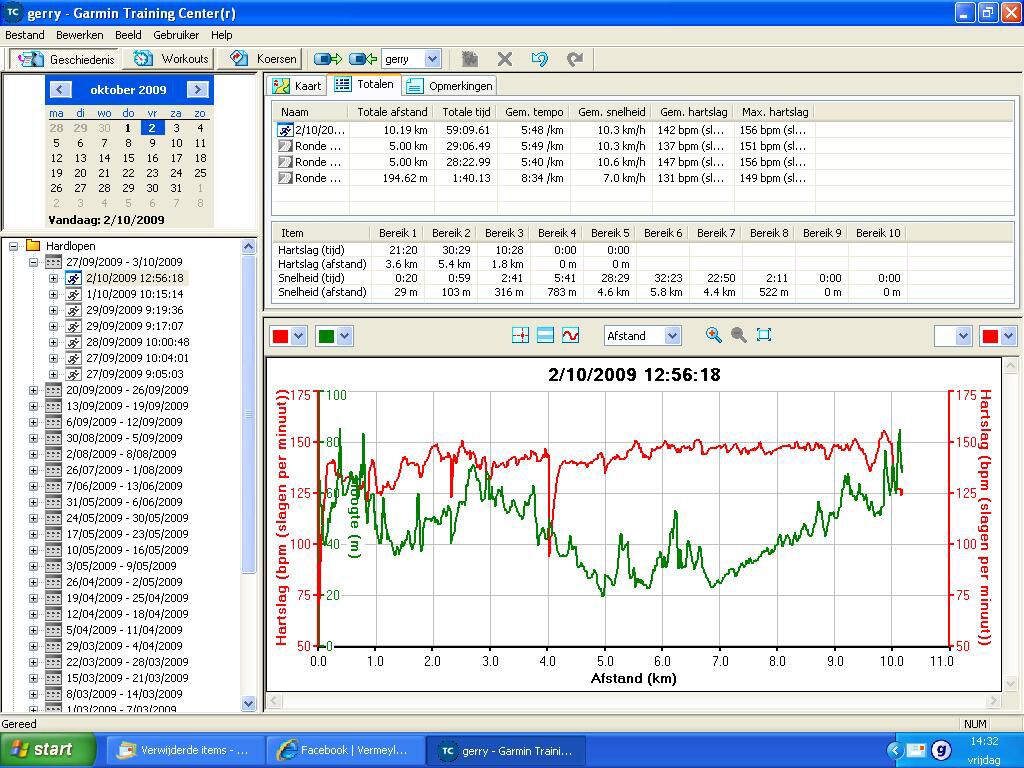Click the zoom to fit graph icon

tap(764, 335)
